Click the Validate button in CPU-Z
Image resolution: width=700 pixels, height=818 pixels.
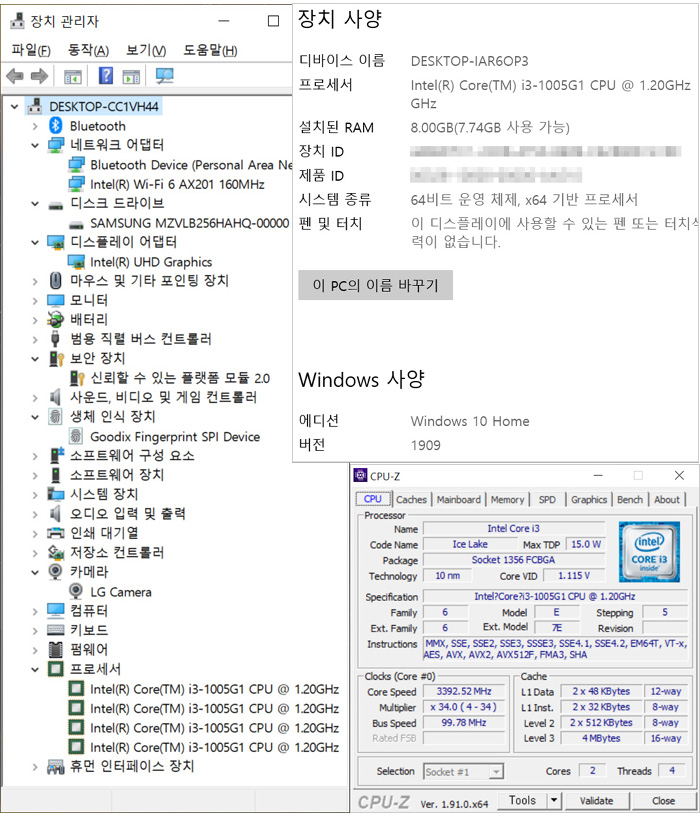tap(596, 801)
